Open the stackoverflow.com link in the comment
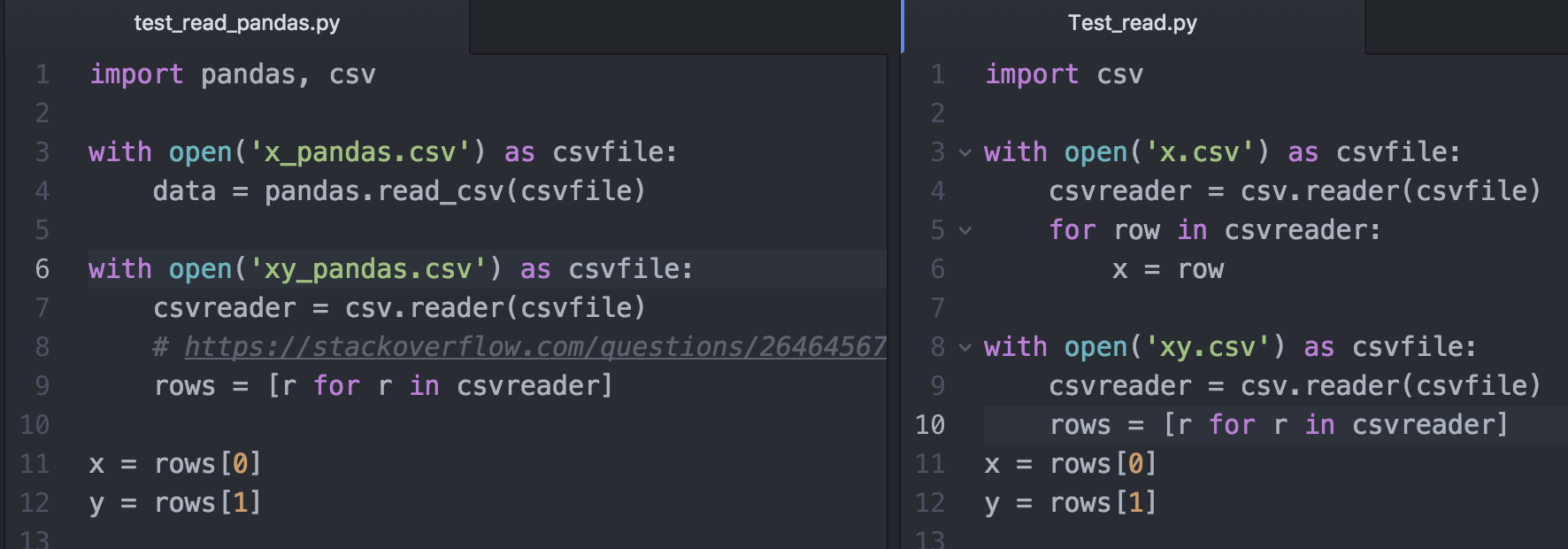1568x549 pixels. click(531, 346)
